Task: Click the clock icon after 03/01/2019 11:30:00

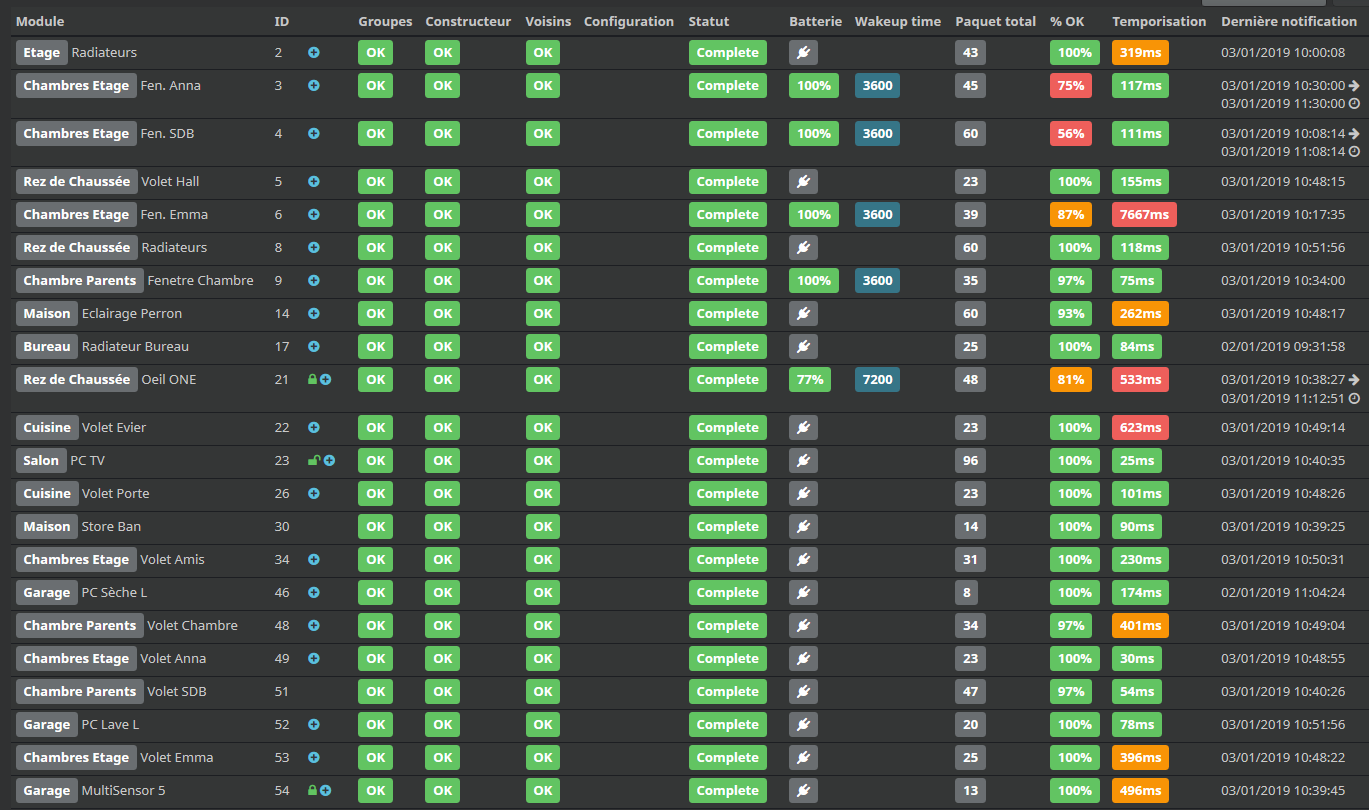Action: pyautogui.click(x=1354, y=104)
